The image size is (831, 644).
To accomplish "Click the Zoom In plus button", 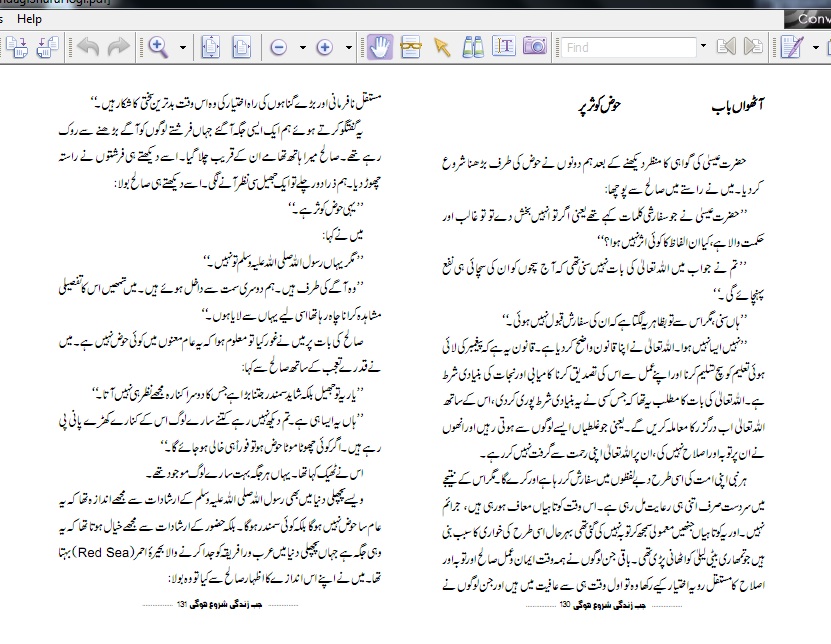I will [324, 48].
